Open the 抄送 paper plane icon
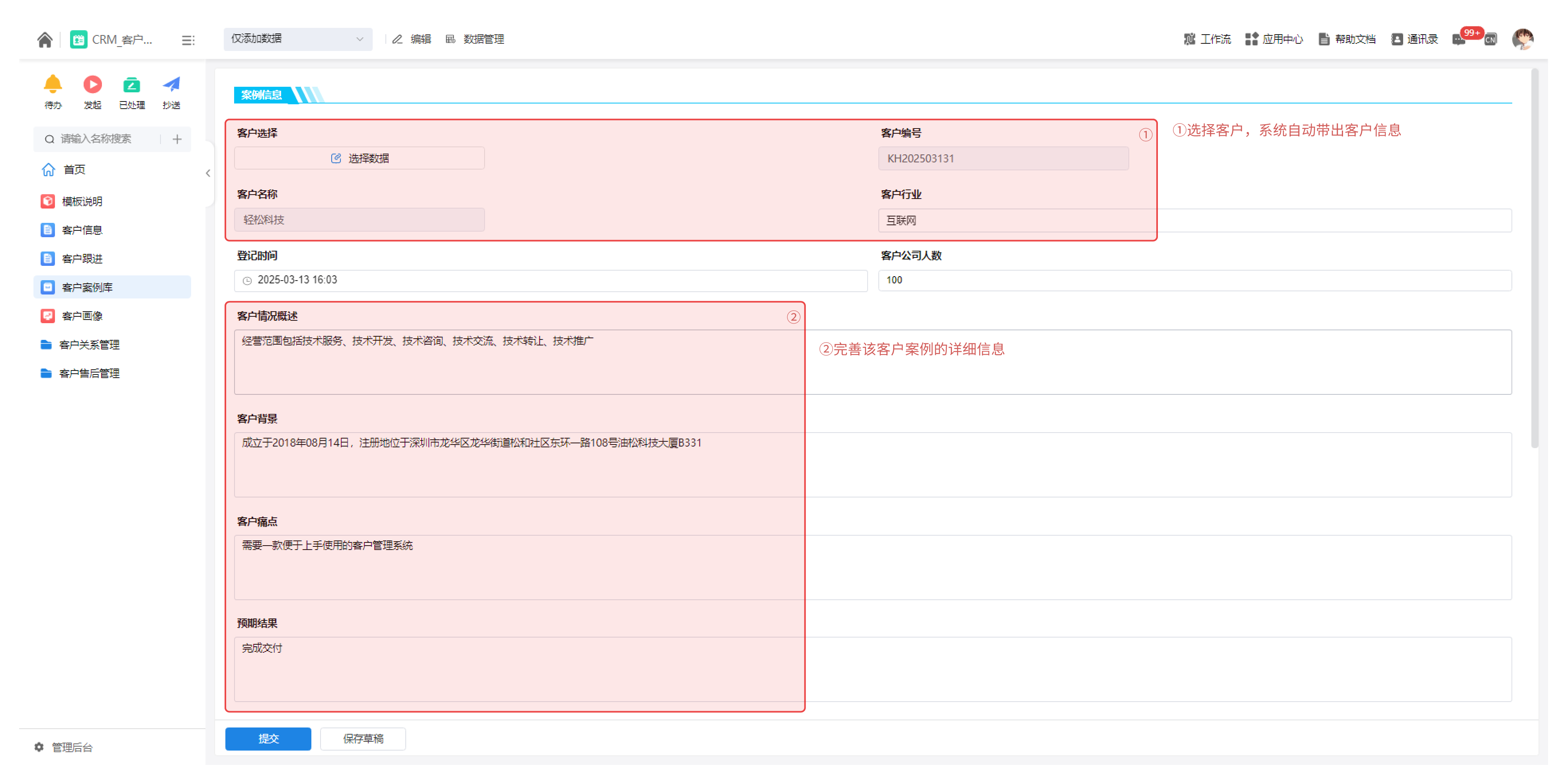The image size is (1568, 784). (x=172, y=84)
